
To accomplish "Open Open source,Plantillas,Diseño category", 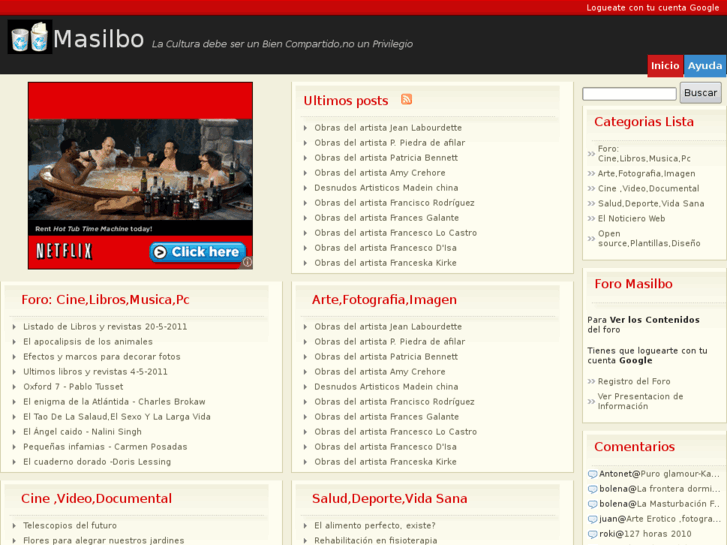I will (649, 238).
